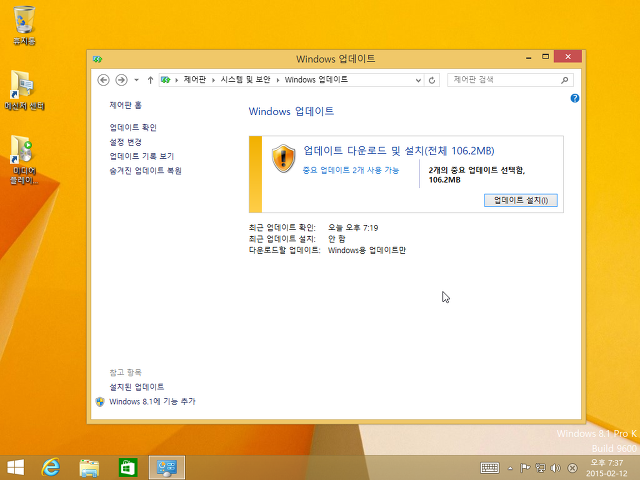Click 오늘 오후 7:19 last check time

(x=353, y=228)
